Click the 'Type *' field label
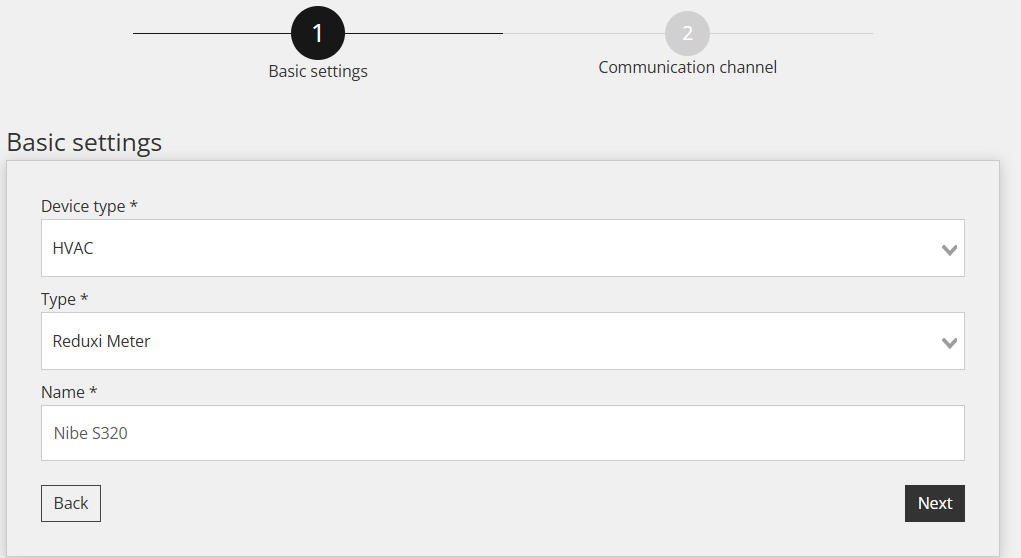1021x558 pixels. pos(64,300)
